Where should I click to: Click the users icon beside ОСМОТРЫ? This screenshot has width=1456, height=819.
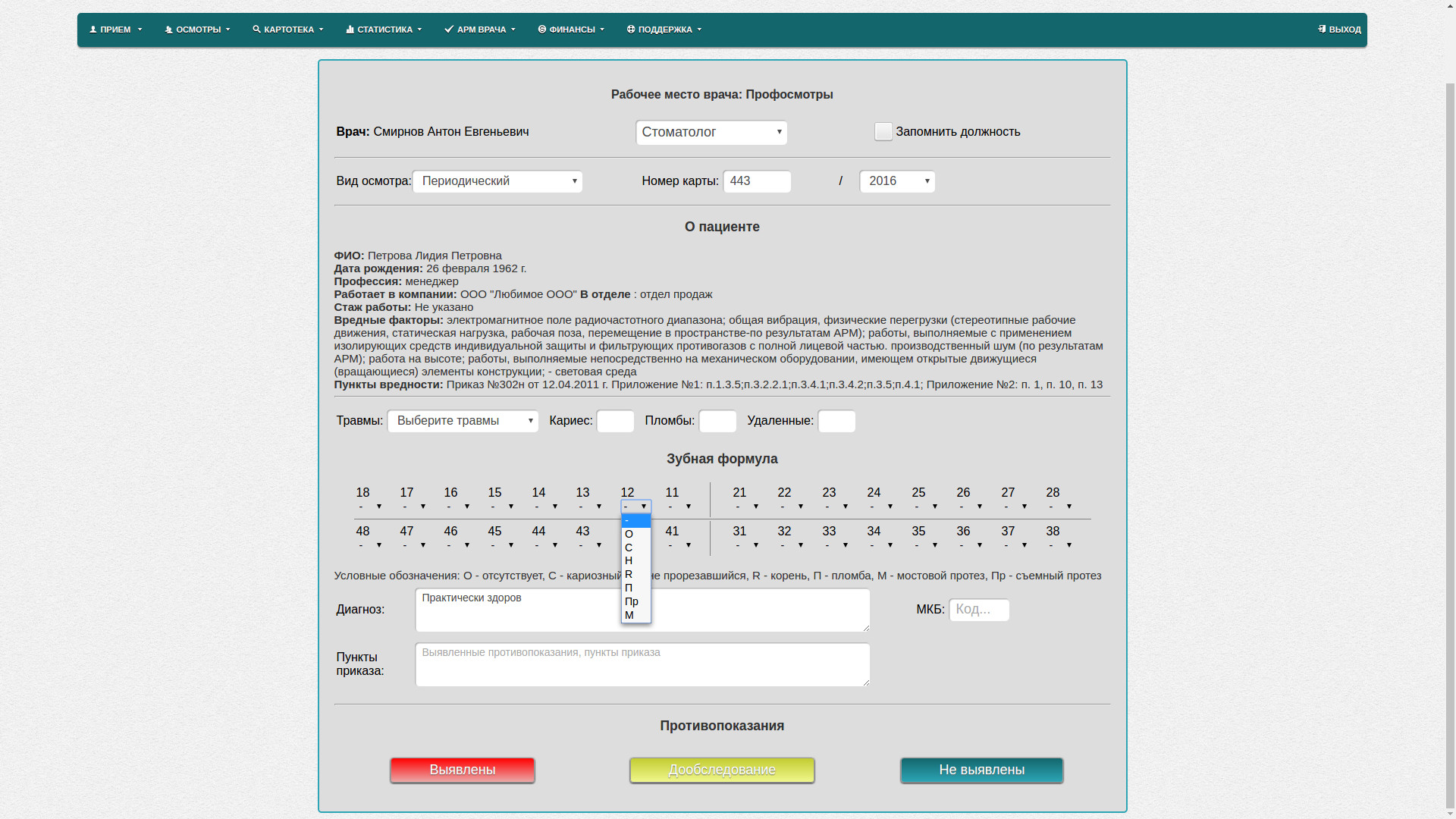click(169, 30)
